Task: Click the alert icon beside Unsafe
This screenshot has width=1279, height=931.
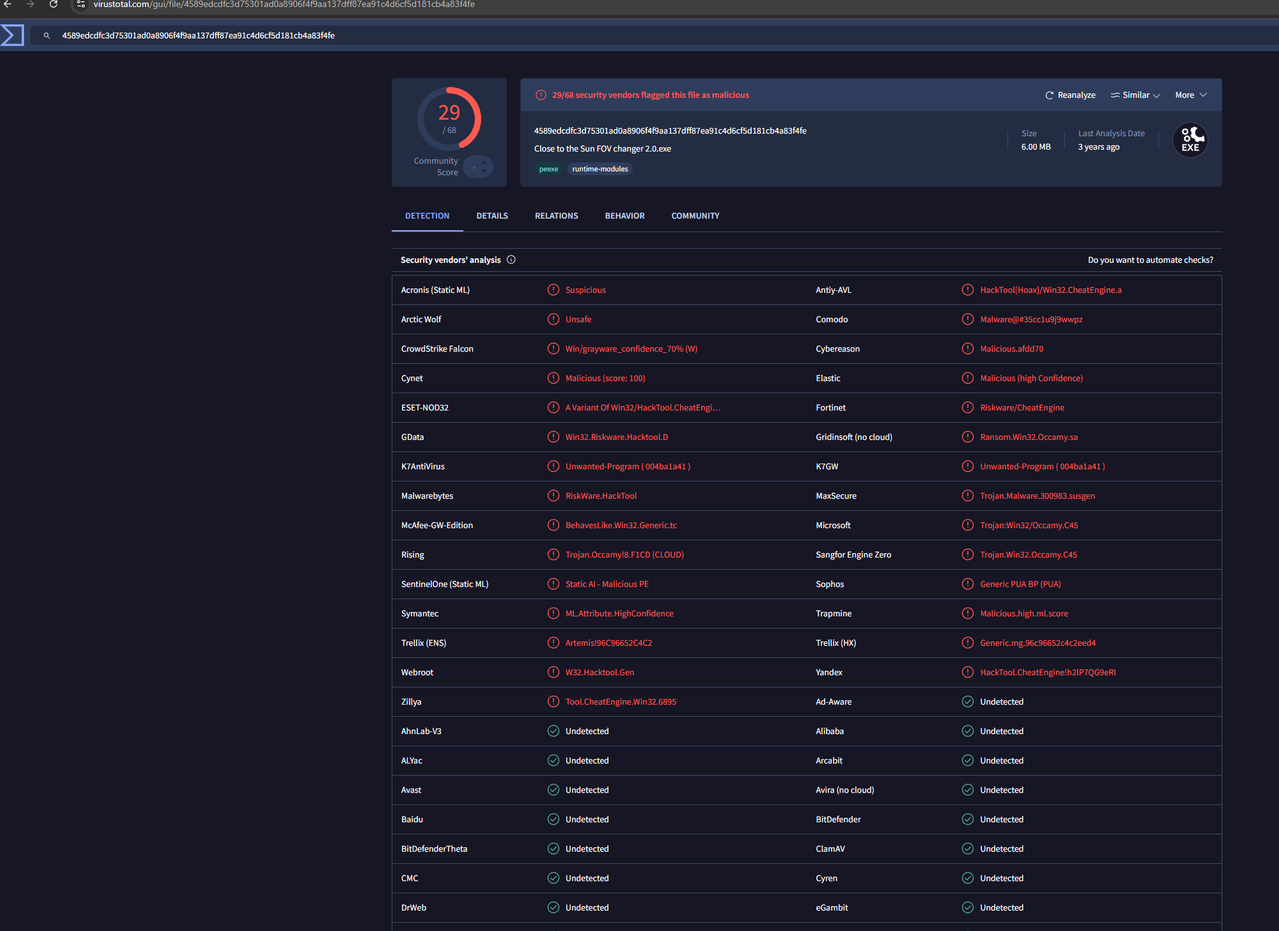Action: pyautogui.click(x=553, y=319)
